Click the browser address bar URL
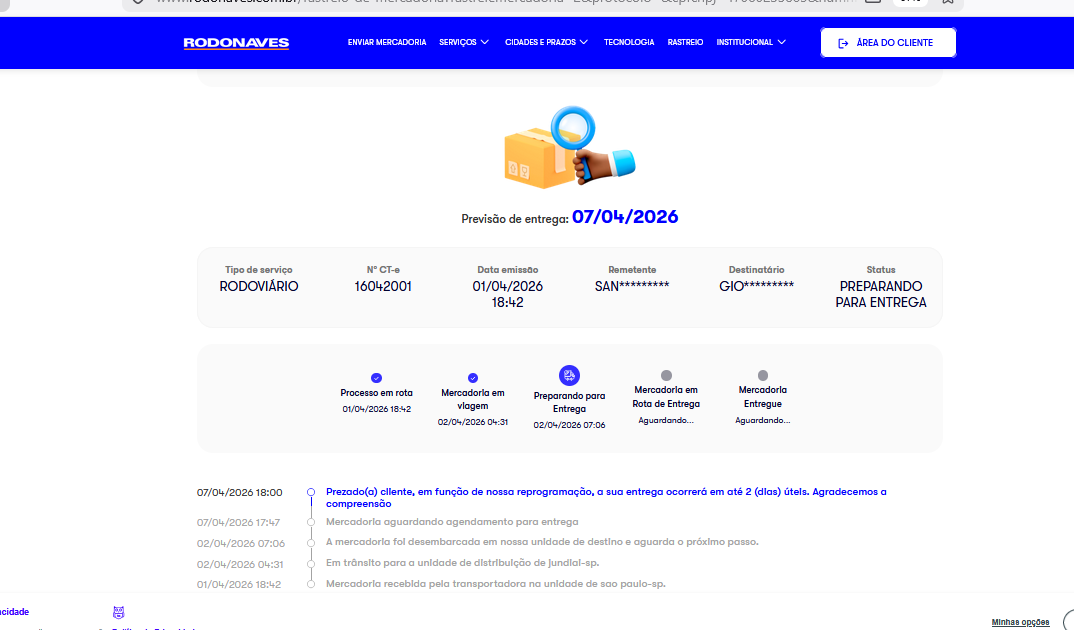 pos(505,2)
